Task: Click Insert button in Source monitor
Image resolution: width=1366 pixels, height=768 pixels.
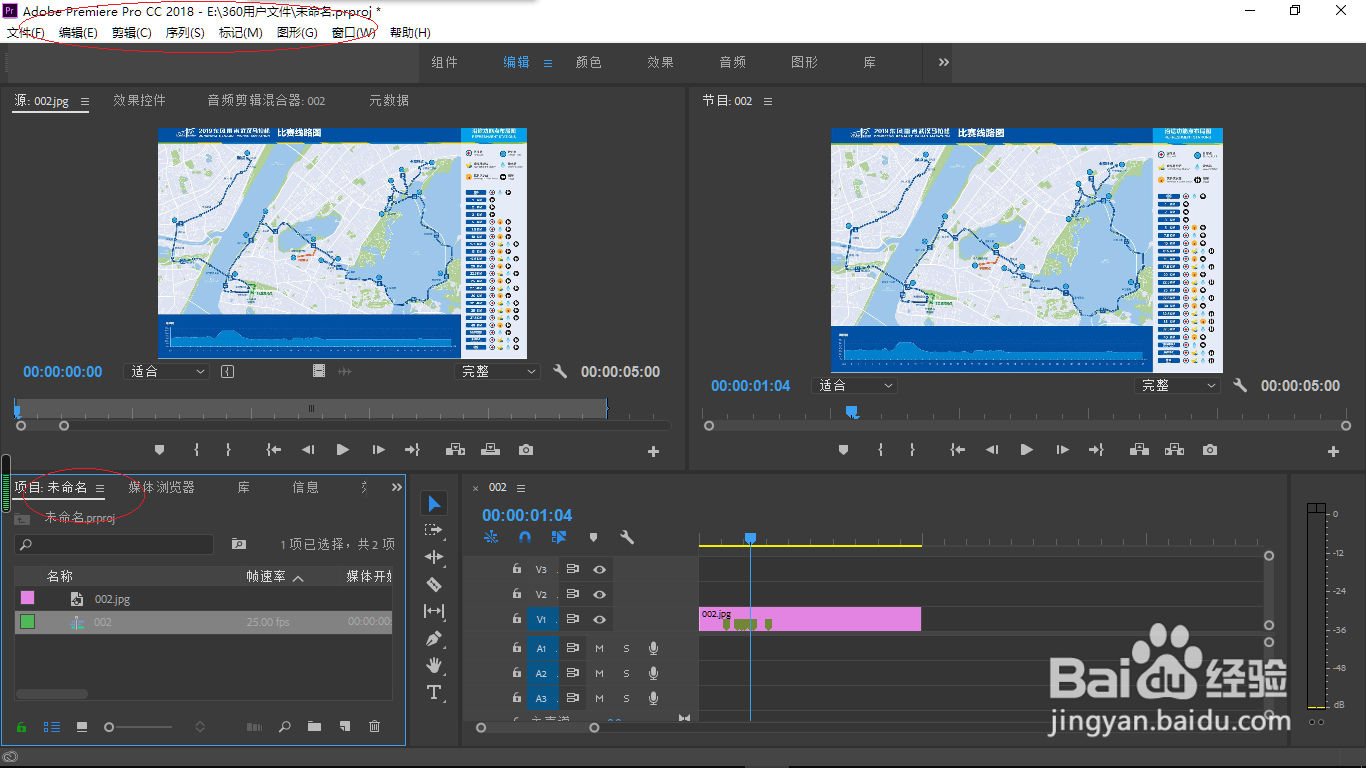Action: click(455, 450)
